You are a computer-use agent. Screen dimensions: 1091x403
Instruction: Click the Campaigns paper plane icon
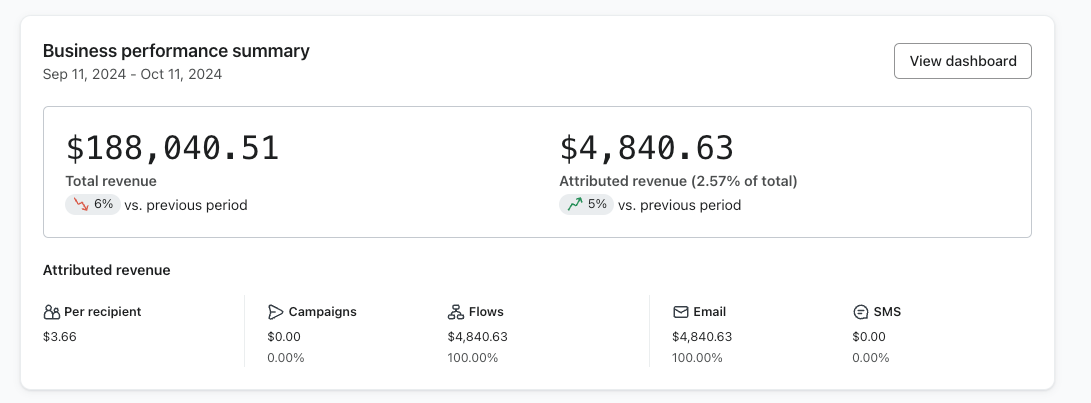276,312
